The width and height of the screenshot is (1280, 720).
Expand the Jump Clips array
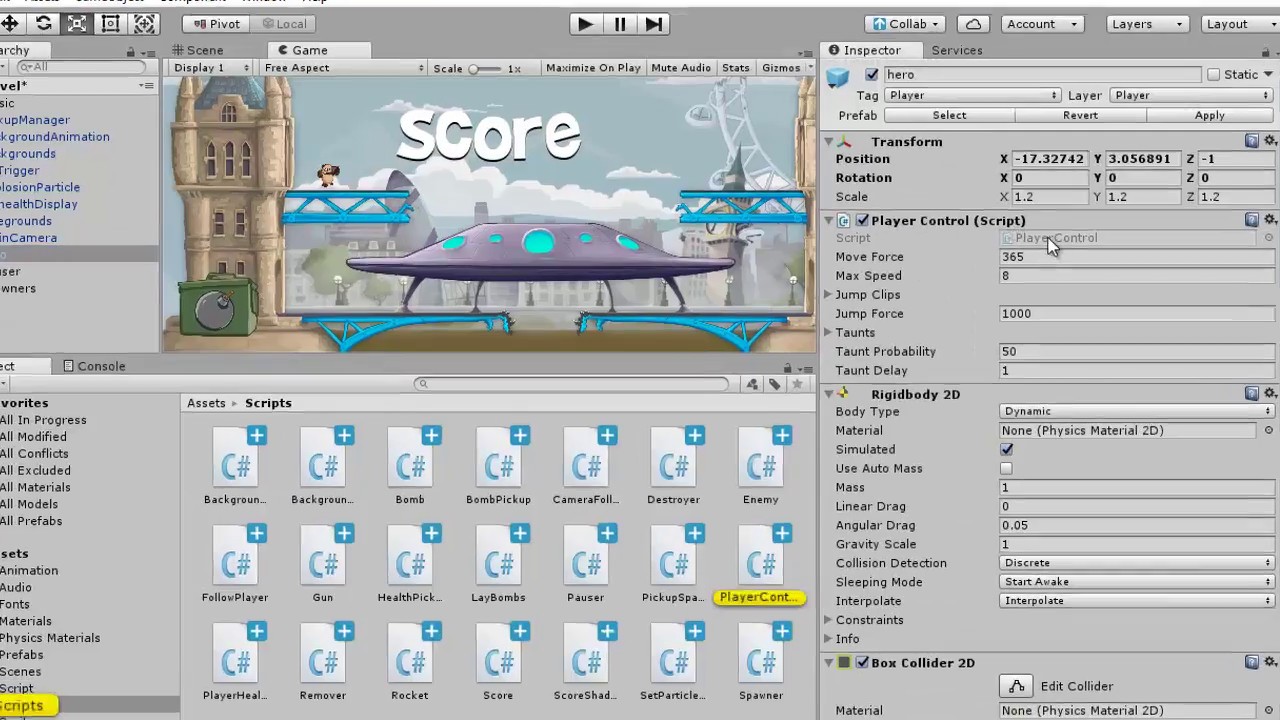pos(828,295)
